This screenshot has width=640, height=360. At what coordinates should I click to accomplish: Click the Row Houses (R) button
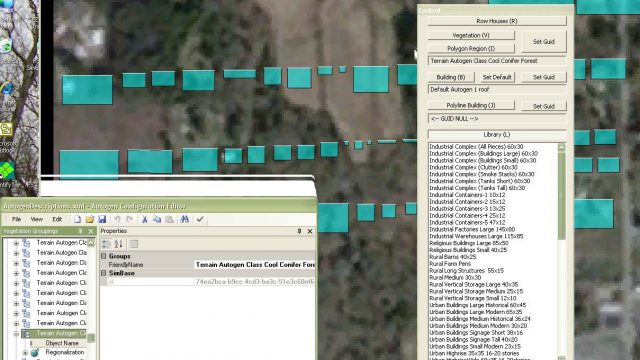(x=497, y=21)
